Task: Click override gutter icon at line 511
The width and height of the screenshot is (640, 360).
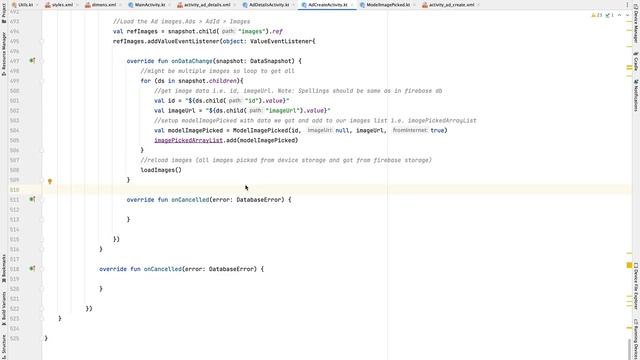Action: (32, 200)
